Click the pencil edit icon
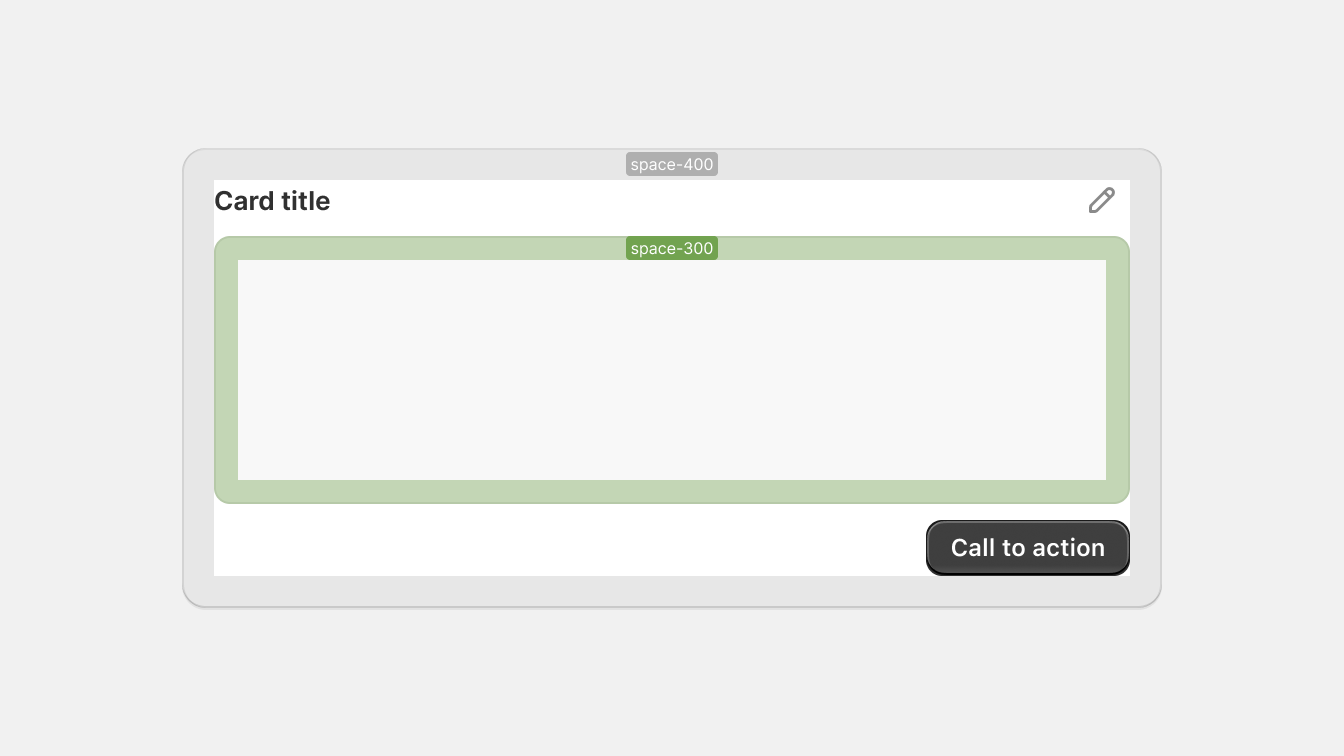This screenshot has width=1344, height=756. (x=1101, y=201)
